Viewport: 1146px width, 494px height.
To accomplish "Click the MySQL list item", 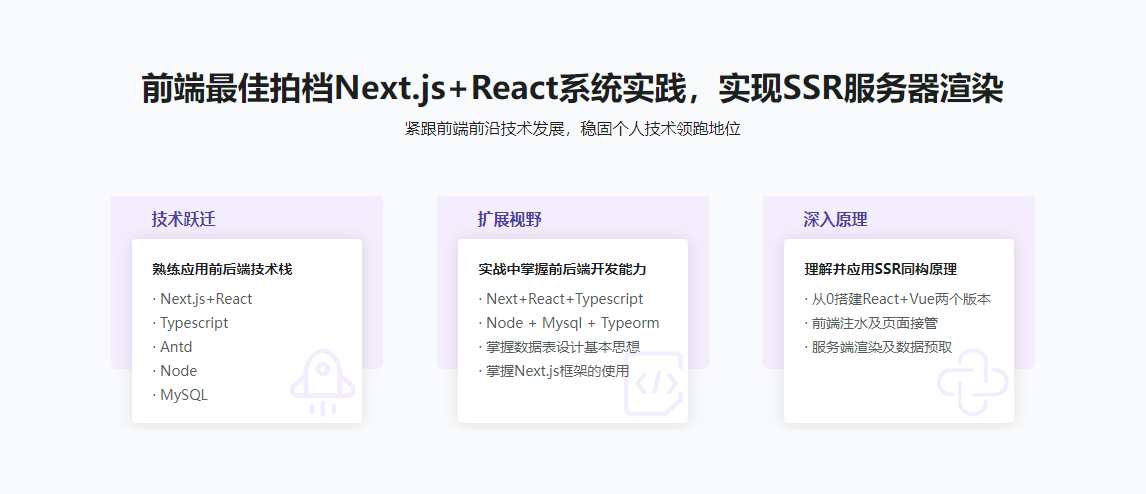I will [184, 394].
